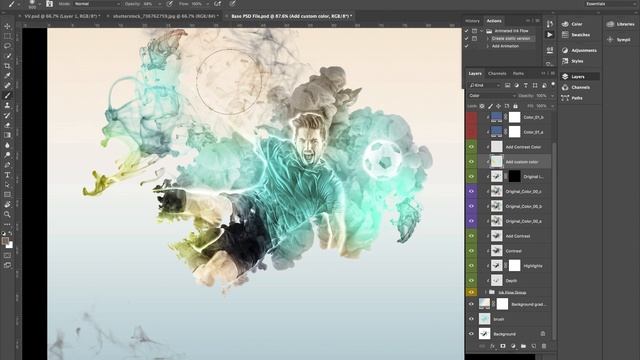Image resolution: width=640 pixels, height=360 pixels.
Task: Click the Delete layer trash icon
Action: click(544, 346)
